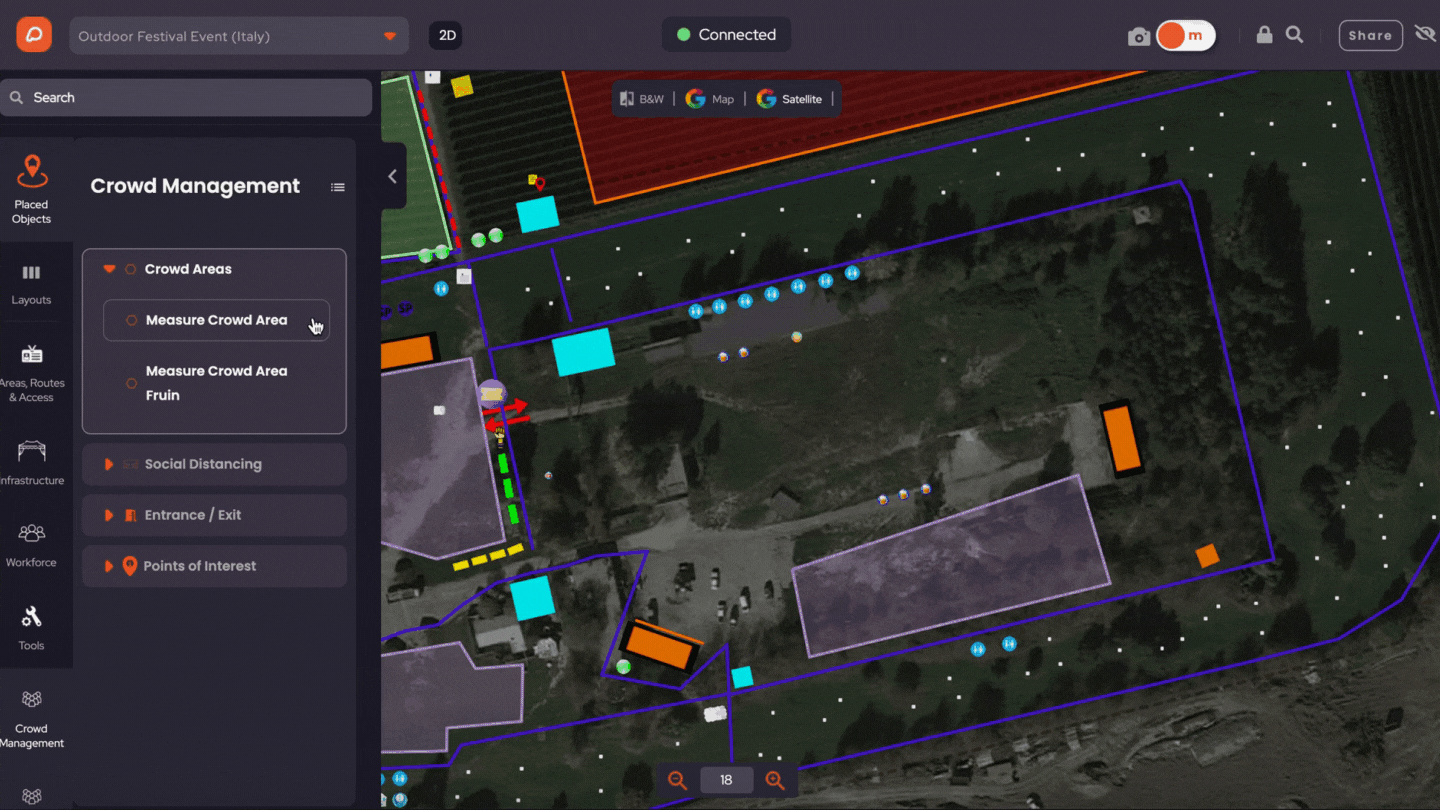1440x810 pixels.
Task: Click the lock icon in header
Action: (x=1264, y=35)
